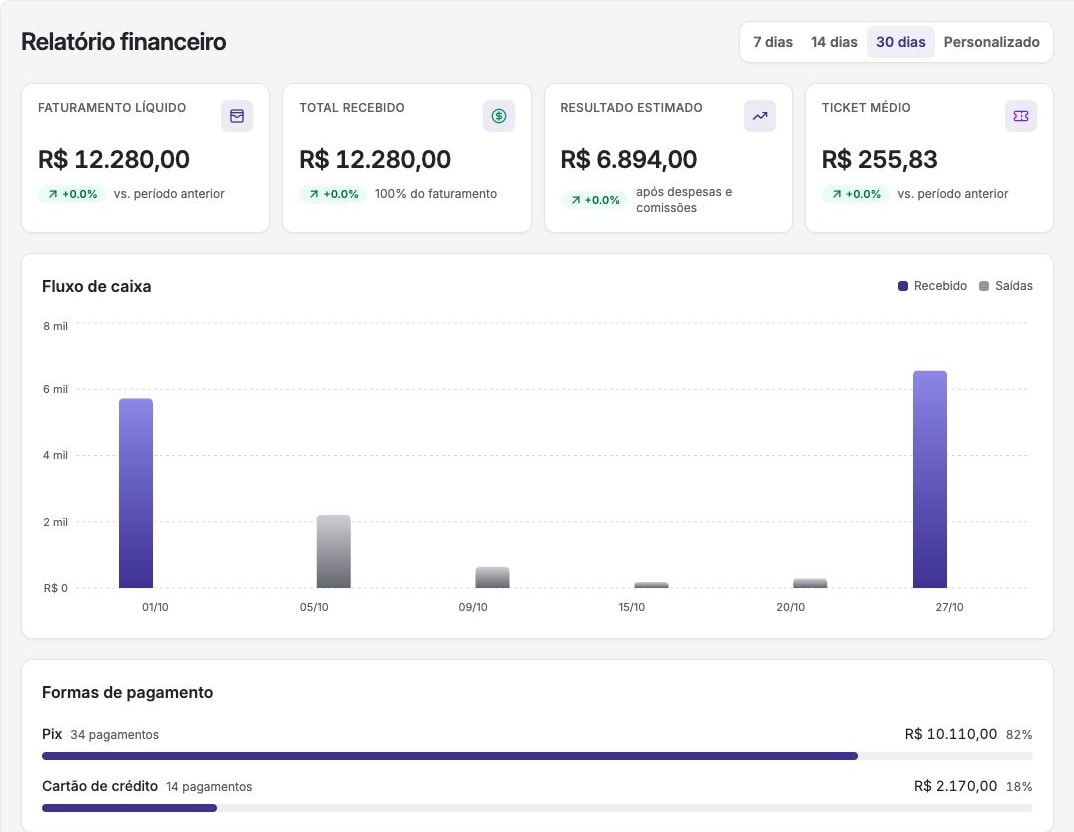This screenshot has height=832, width=1074.
Task: Click the small Saídas bar at 20/10
Action: [810, 583]
